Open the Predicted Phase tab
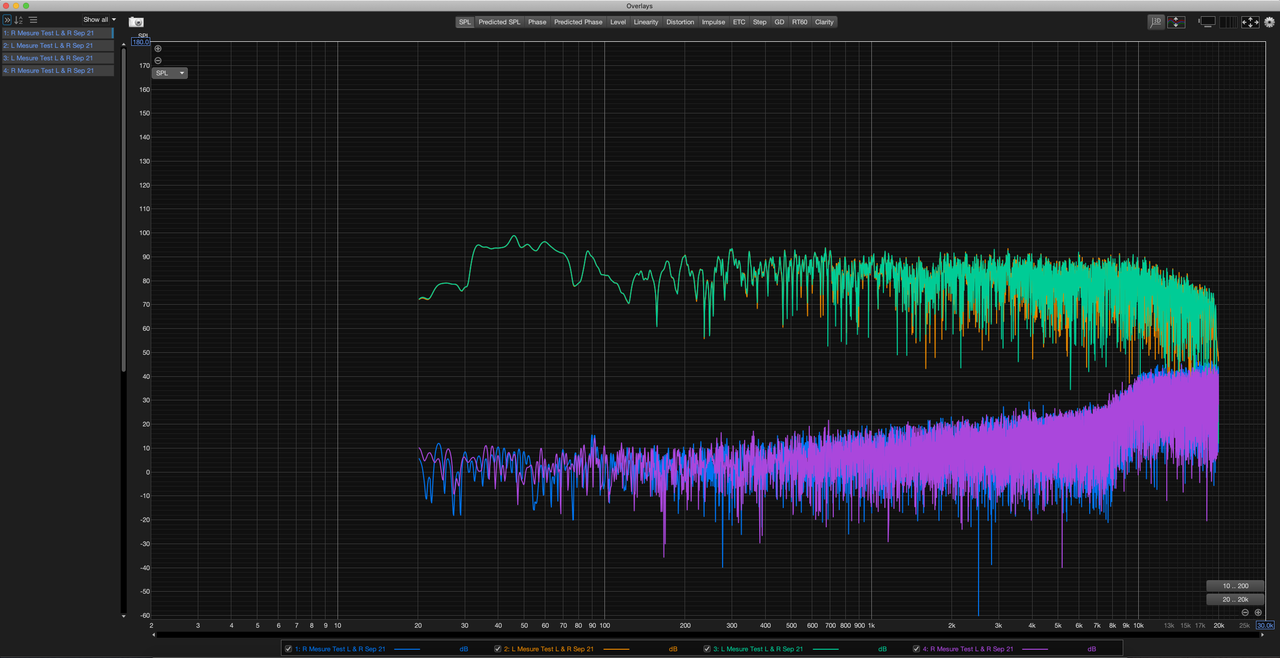This screenshot has width=1280, height=658. pyautogui.click(x=578, y=22)
